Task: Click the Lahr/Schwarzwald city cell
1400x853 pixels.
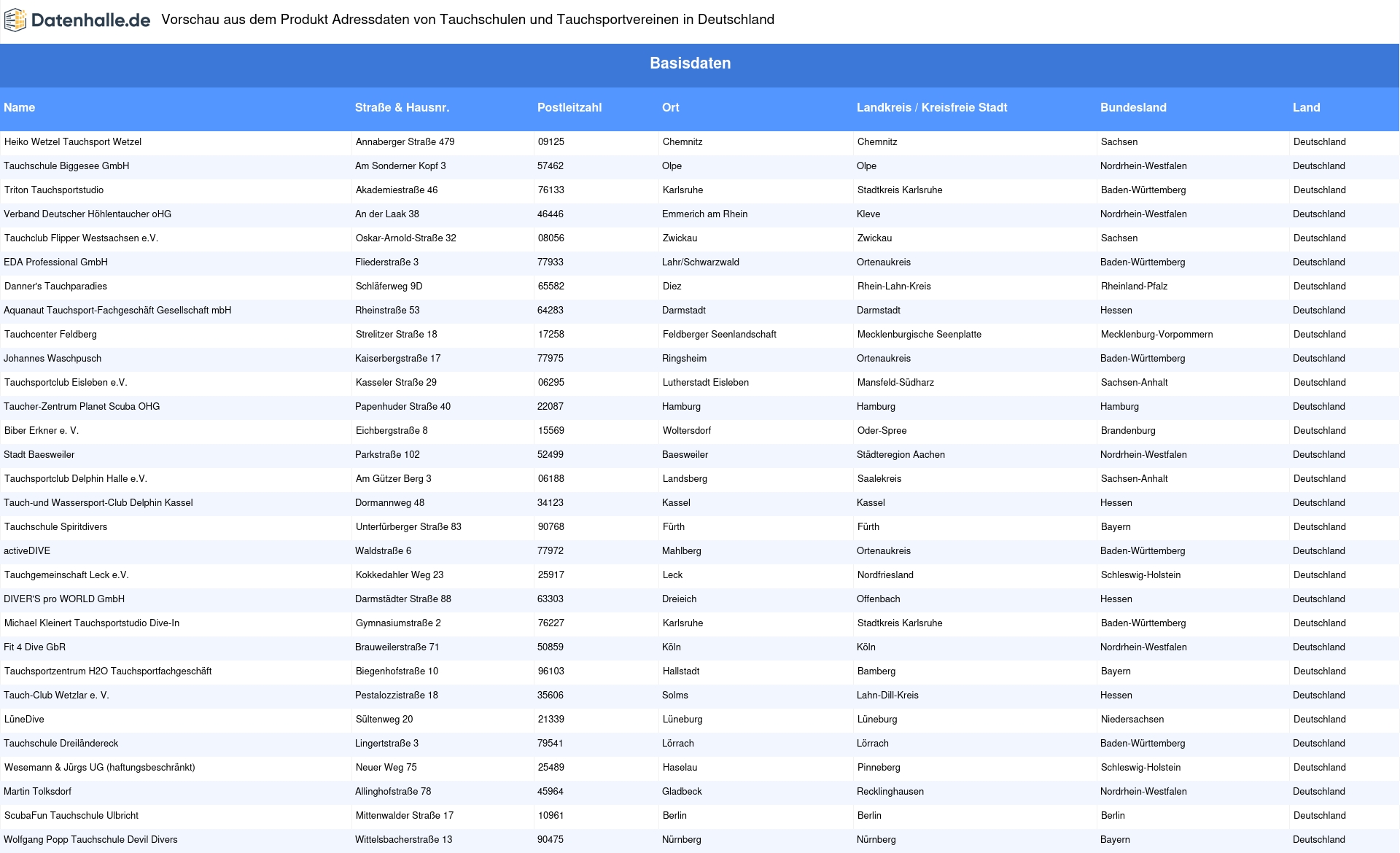Action: tap(700, 262)
